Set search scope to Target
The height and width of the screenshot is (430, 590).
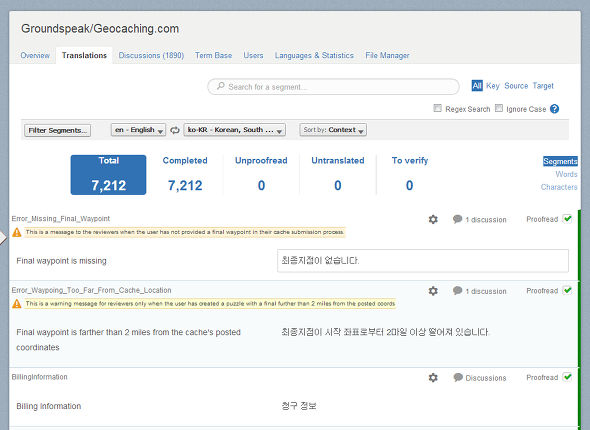(543, 86)
